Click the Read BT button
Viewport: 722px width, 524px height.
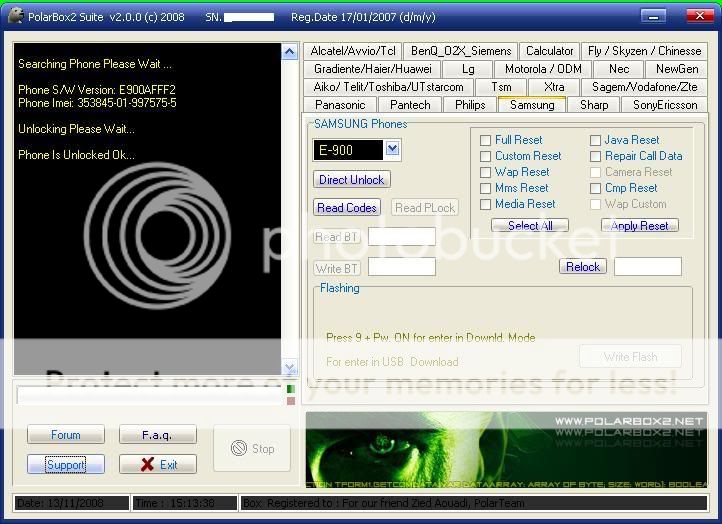click(336, 237)
